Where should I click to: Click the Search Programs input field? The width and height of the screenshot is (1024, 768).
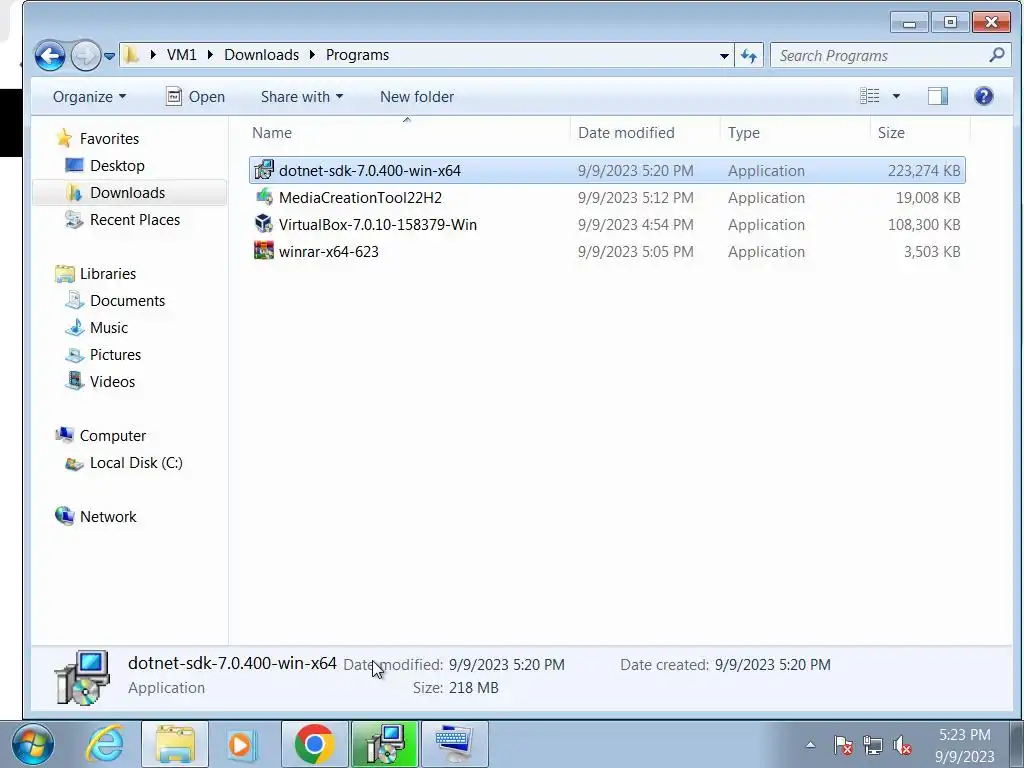(882, 56)
